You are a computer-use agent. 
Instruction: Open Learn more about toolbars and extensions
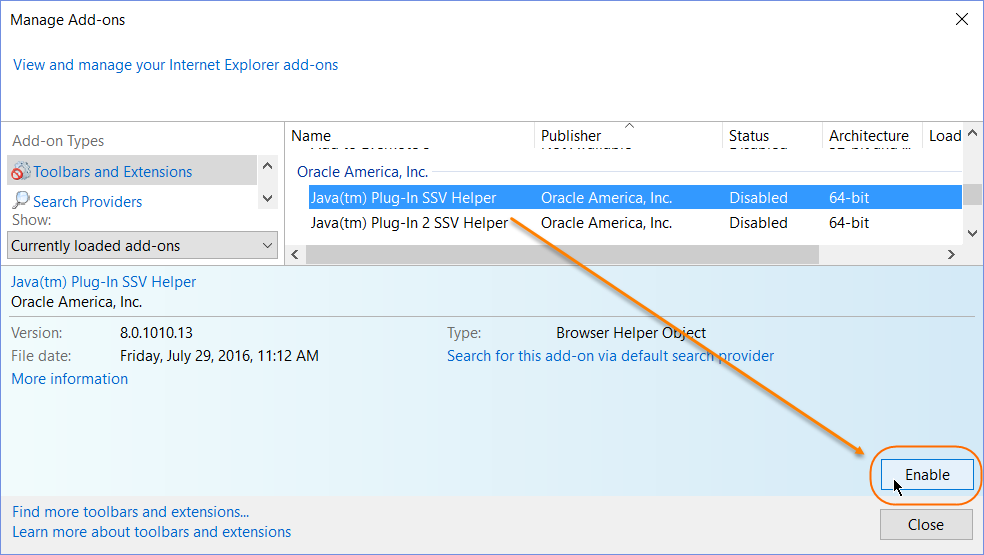pyautogui.click(x=151, y=532)
